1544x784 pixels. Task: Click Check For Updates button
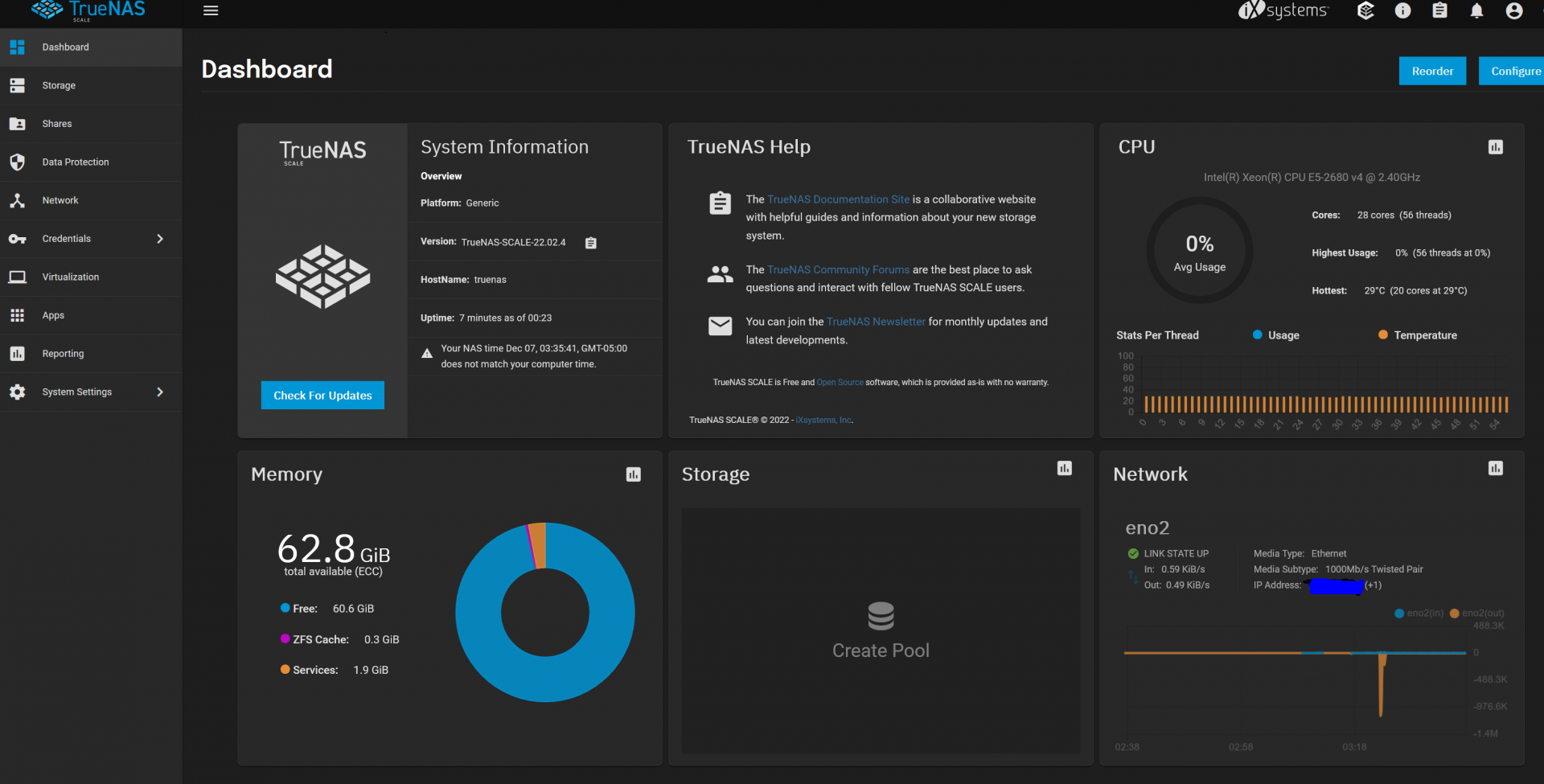click(x=322, y=396)
